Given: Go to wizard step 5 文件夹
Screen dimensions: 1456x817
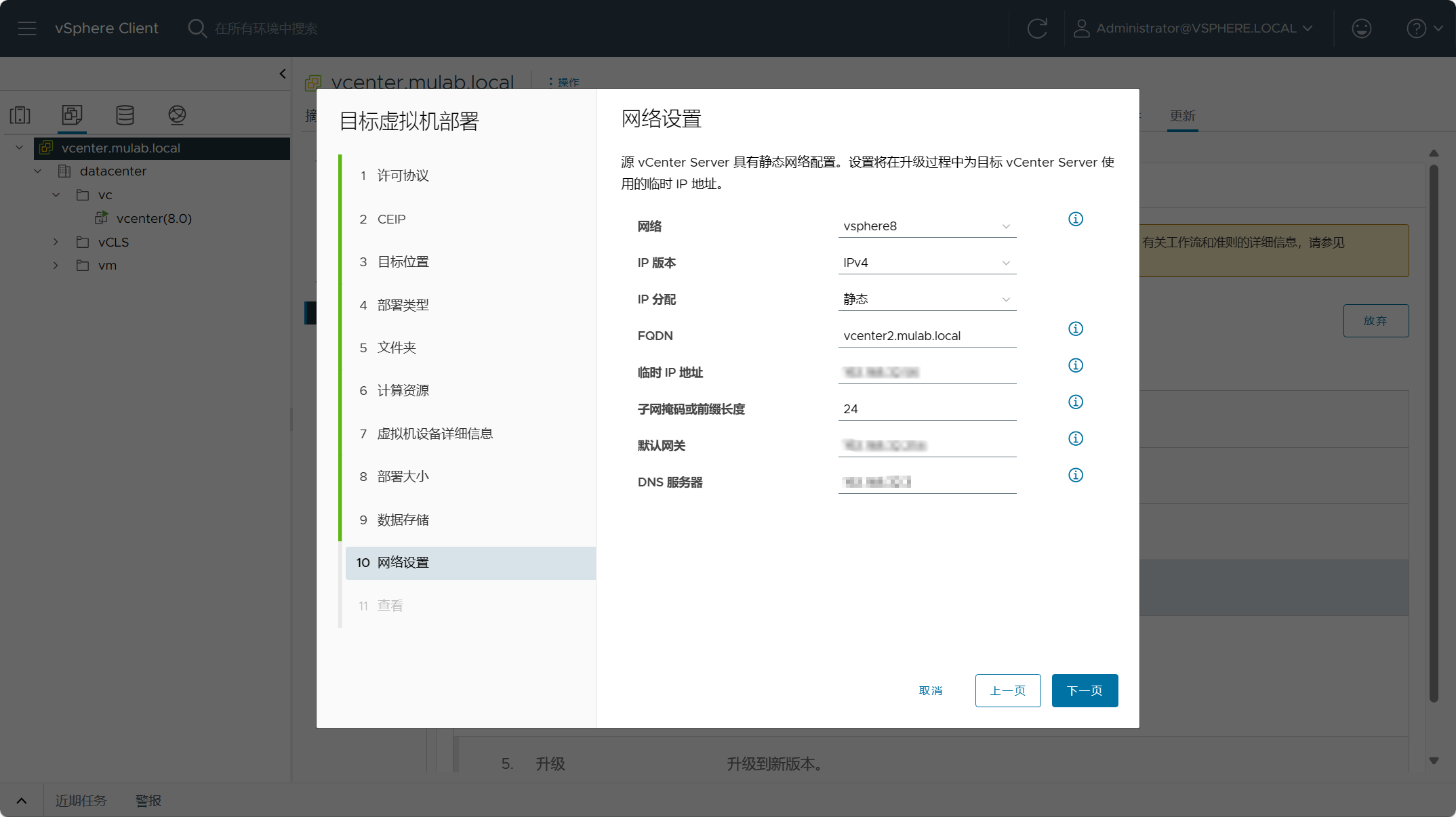Looking at the screenshot, I should coord(470,348).
